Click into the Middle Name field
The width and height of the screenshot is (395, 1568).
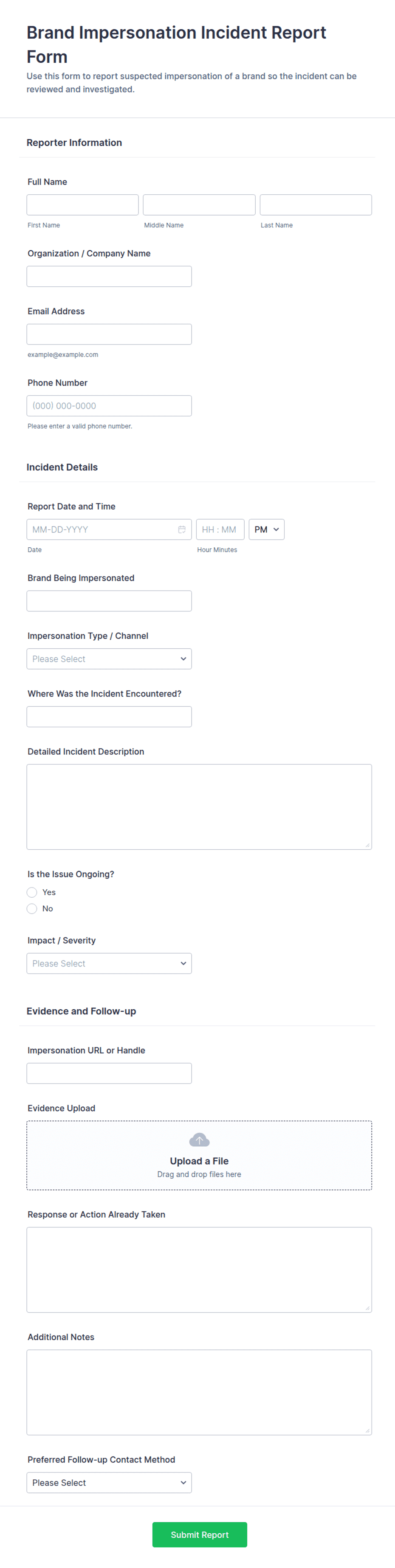coord(199,204)
